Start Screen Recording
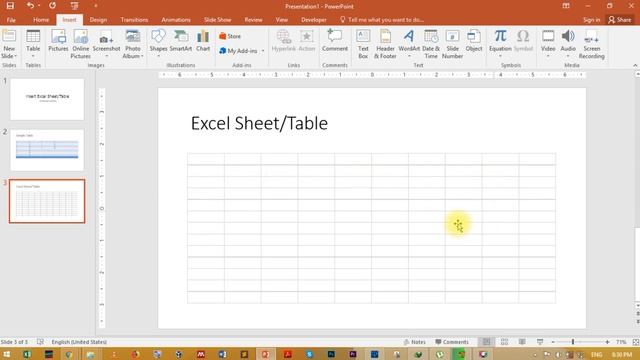Viewport: 640px width, 360px height. tap(591, 44)
